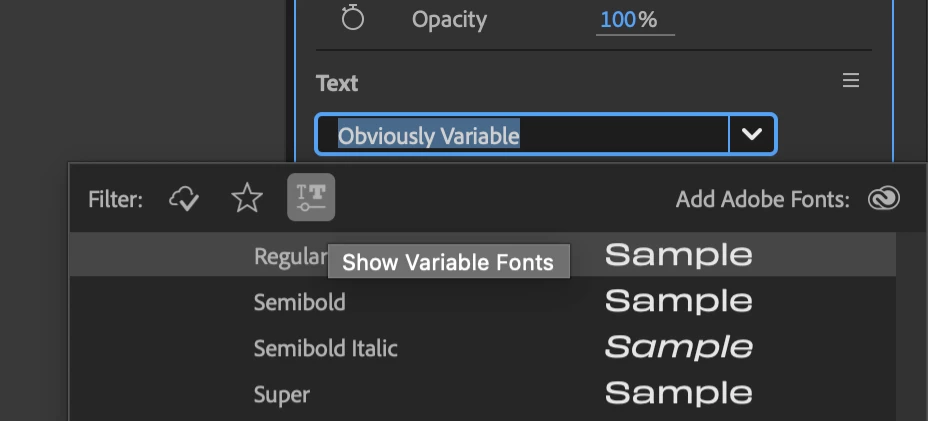Expand the font family dropdown arrow
The image size is (928, 422).
point(752,135)
